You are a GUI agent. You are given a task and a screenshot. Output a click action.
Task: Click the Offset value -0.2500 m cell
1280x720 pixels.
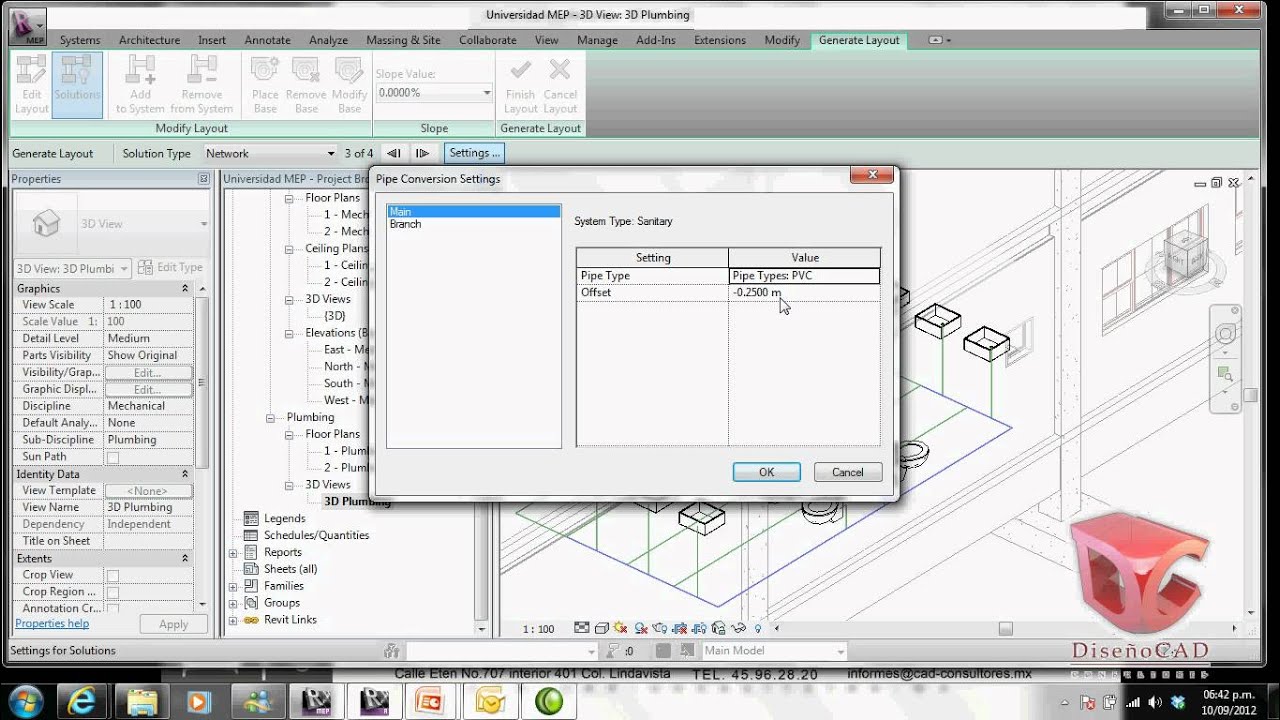pos(804,292)
